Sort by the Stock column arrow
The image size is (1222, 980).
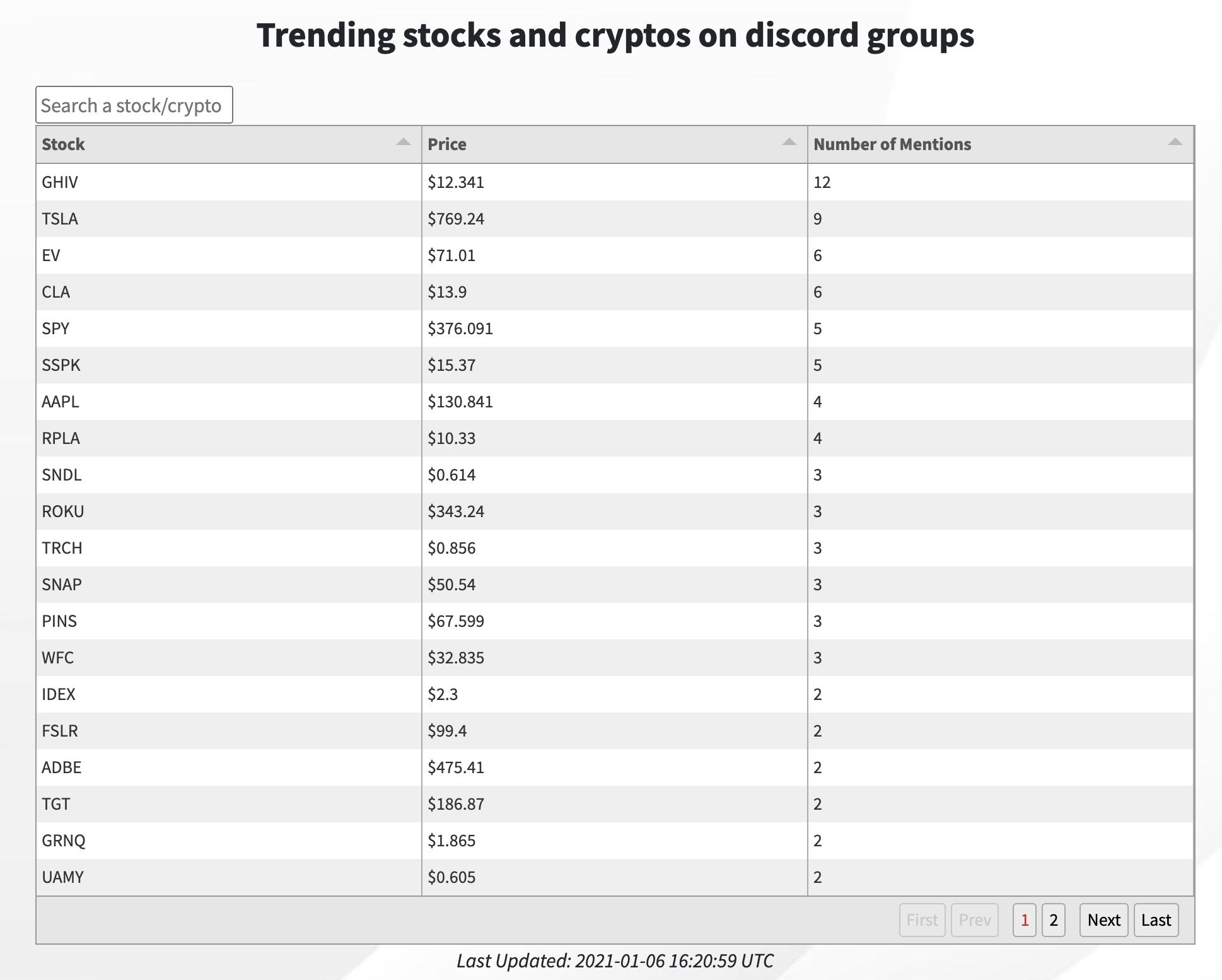[404, 143]
